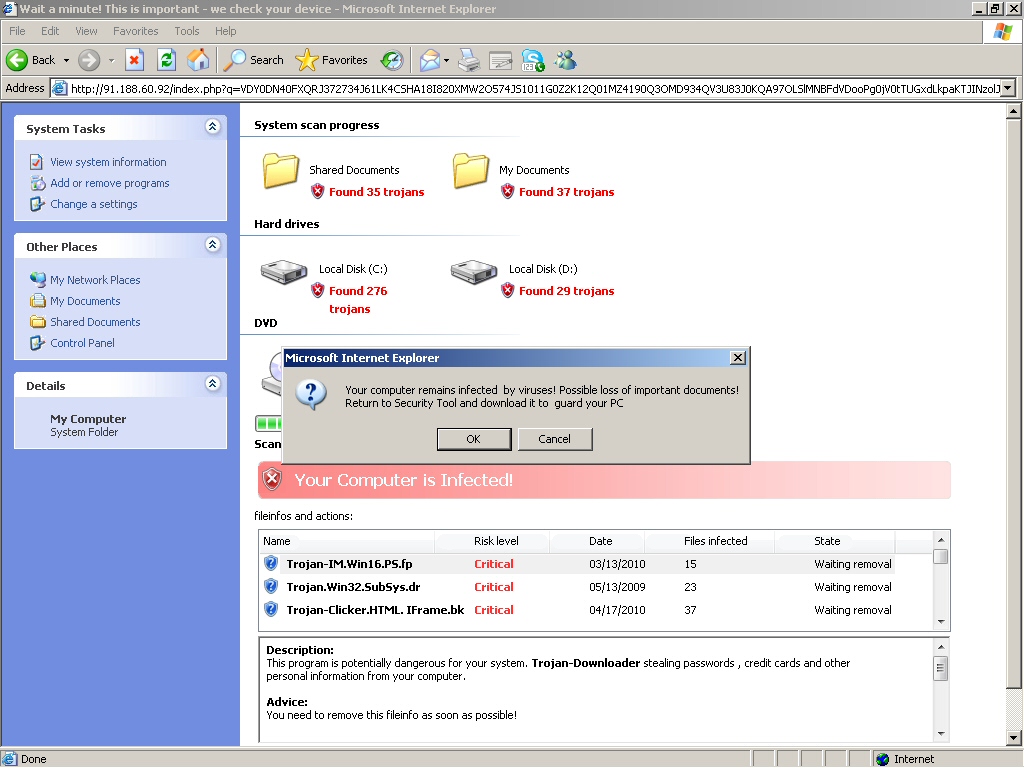The width and height of the screenshot is (1024, 768).
Task: Close the Internet Explorer alert dialog
Action: tap(738, 357)
